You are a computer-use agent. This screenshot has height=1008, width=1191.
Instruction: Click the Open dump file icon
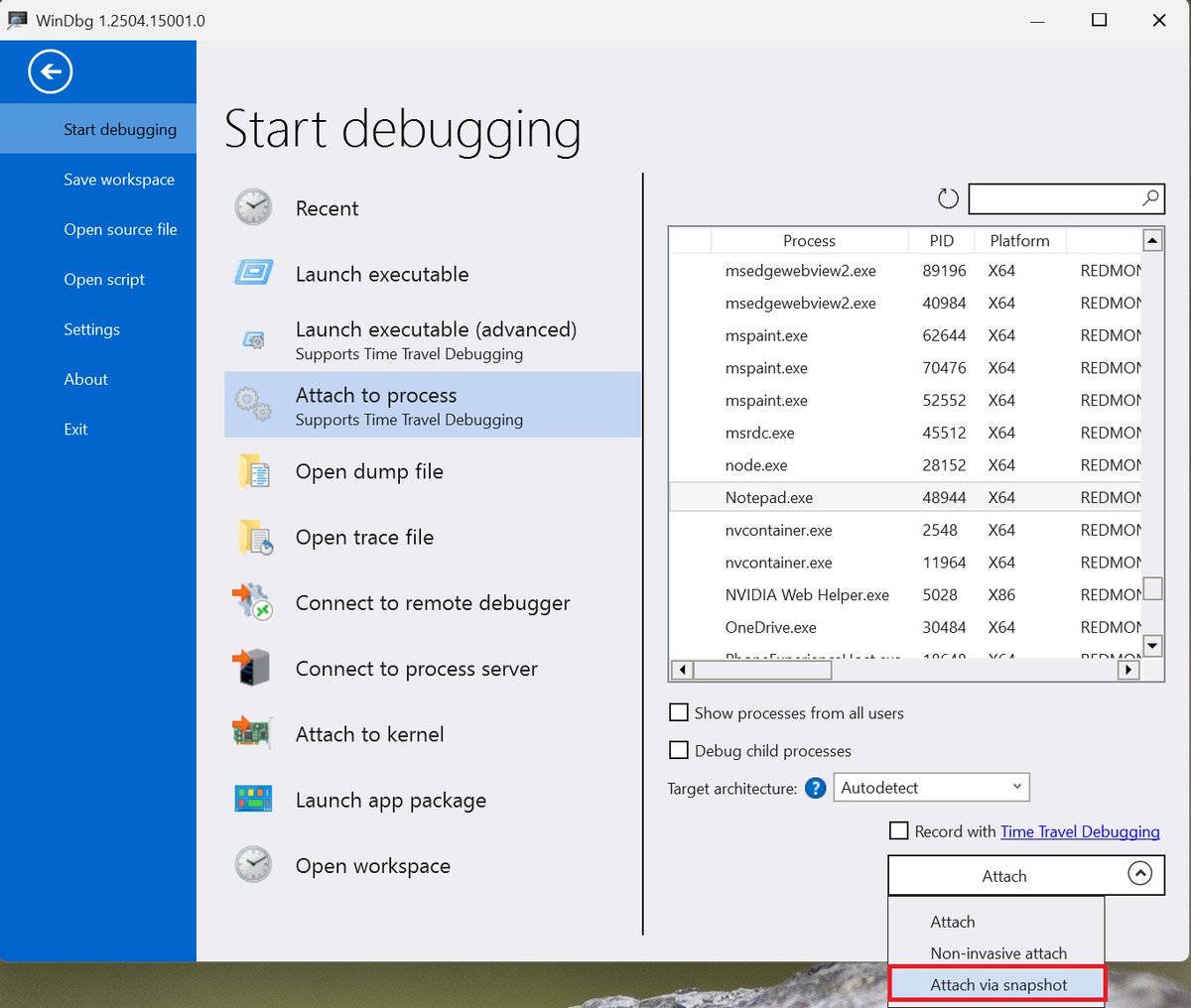click(254, 471)
